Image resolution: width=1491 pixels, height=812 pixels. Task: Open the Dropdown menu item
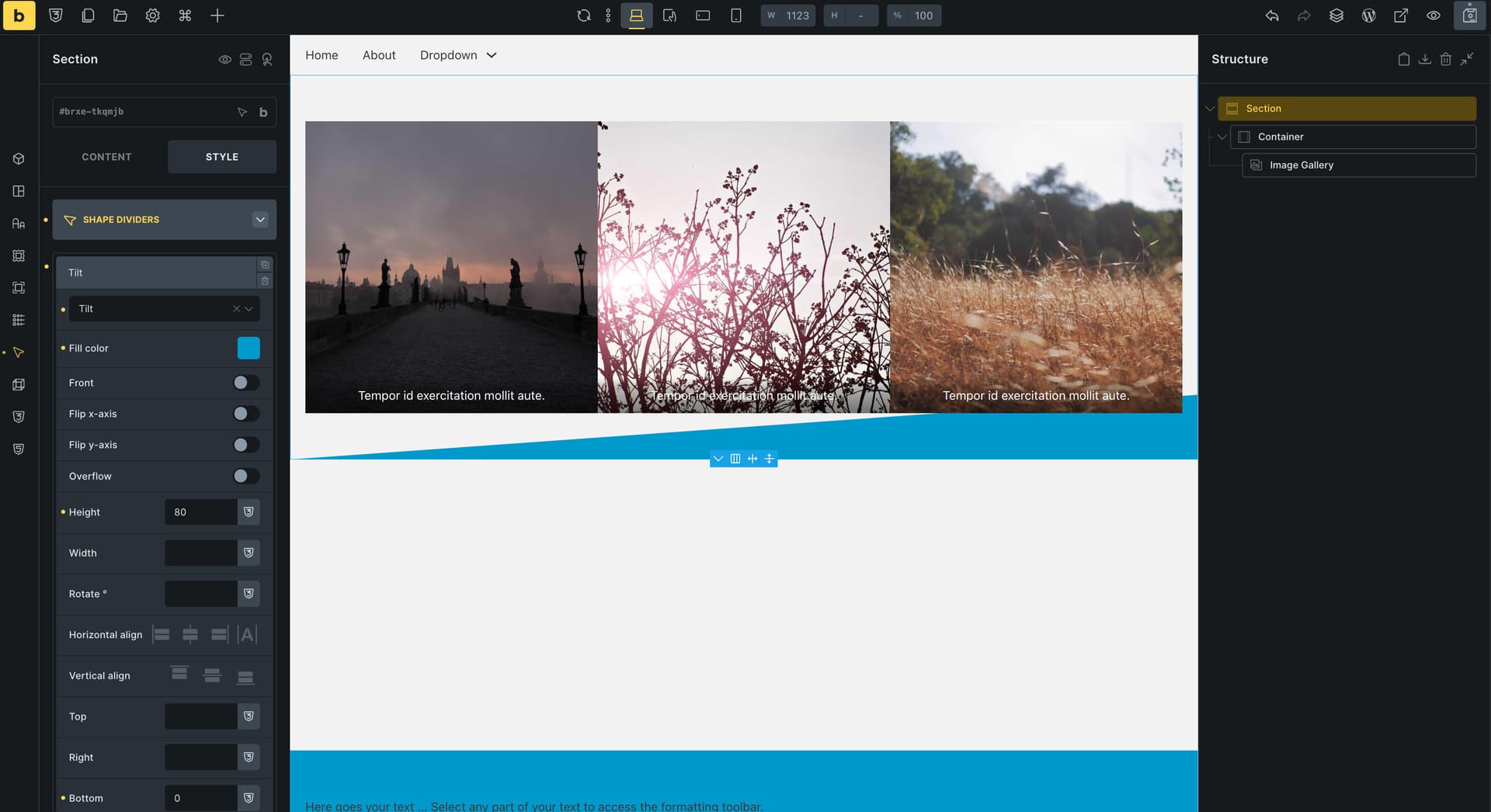click(x=458, y=55)
